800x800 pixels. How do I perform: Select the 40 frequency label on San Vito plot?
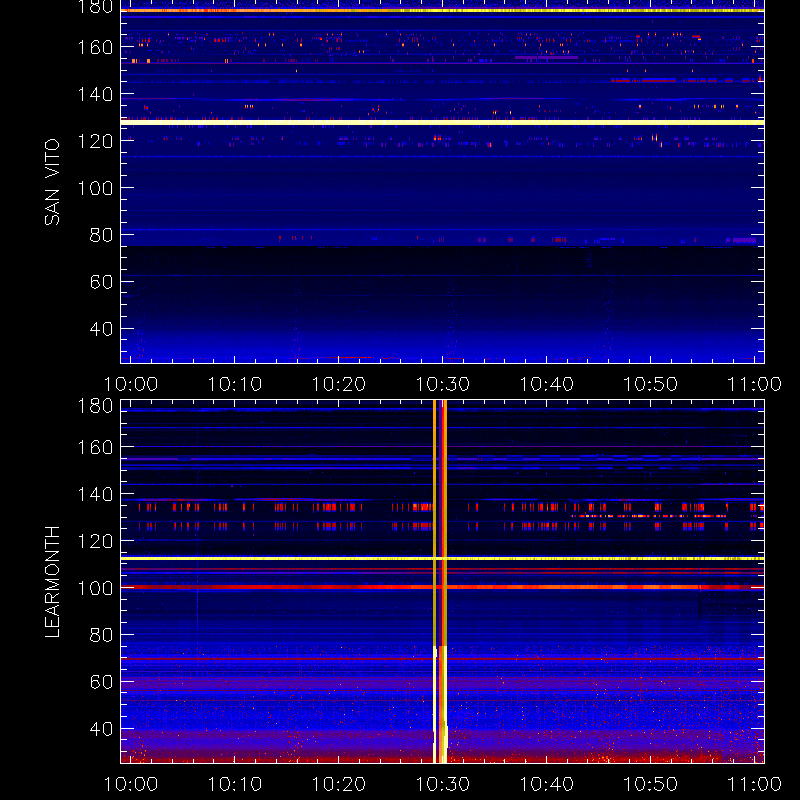click(x=101, y=329)
